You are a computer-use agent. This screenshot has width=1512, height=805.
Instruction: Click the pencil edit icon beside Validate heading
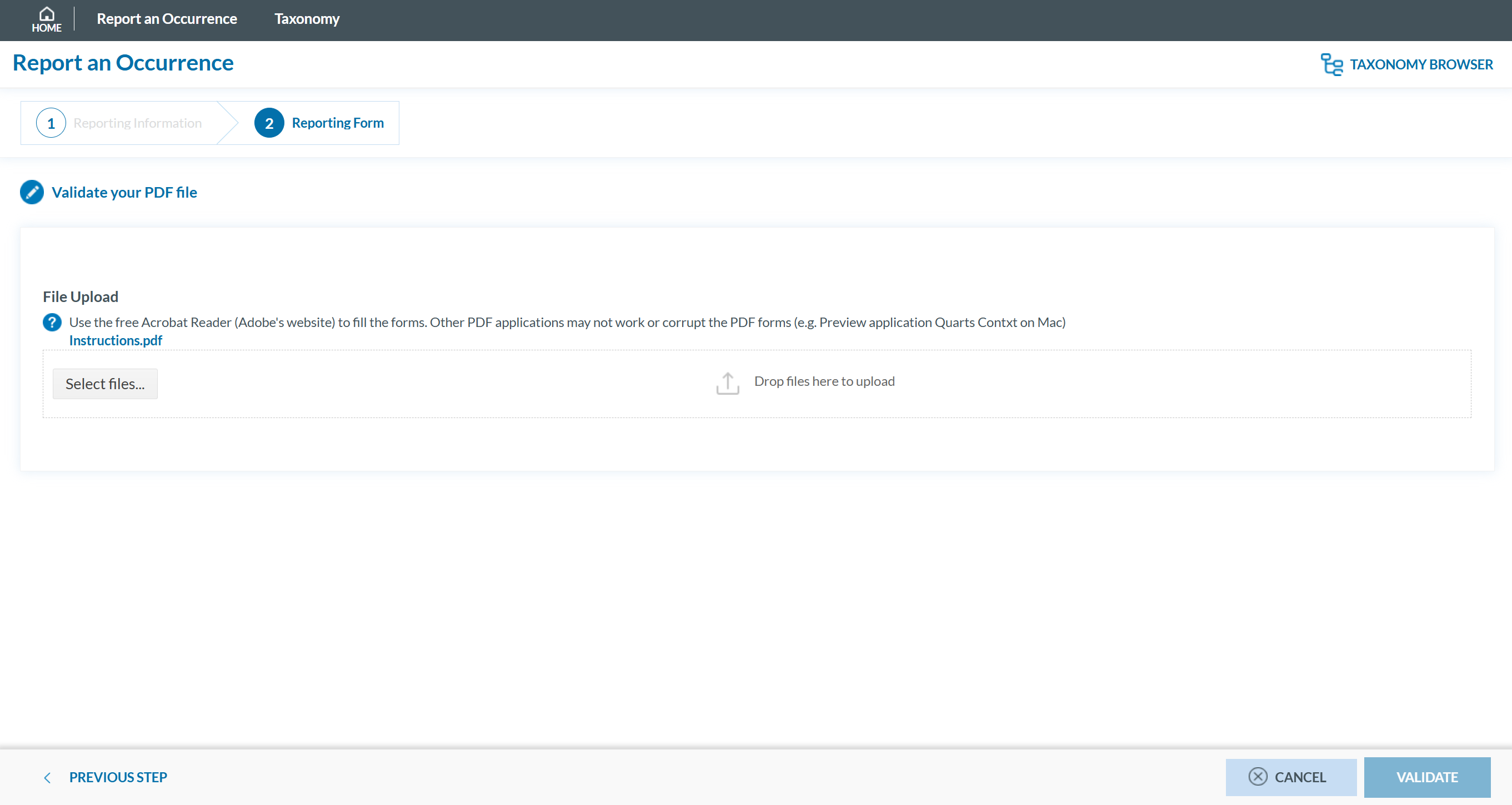pyautogui.click(x=32, y=193)
